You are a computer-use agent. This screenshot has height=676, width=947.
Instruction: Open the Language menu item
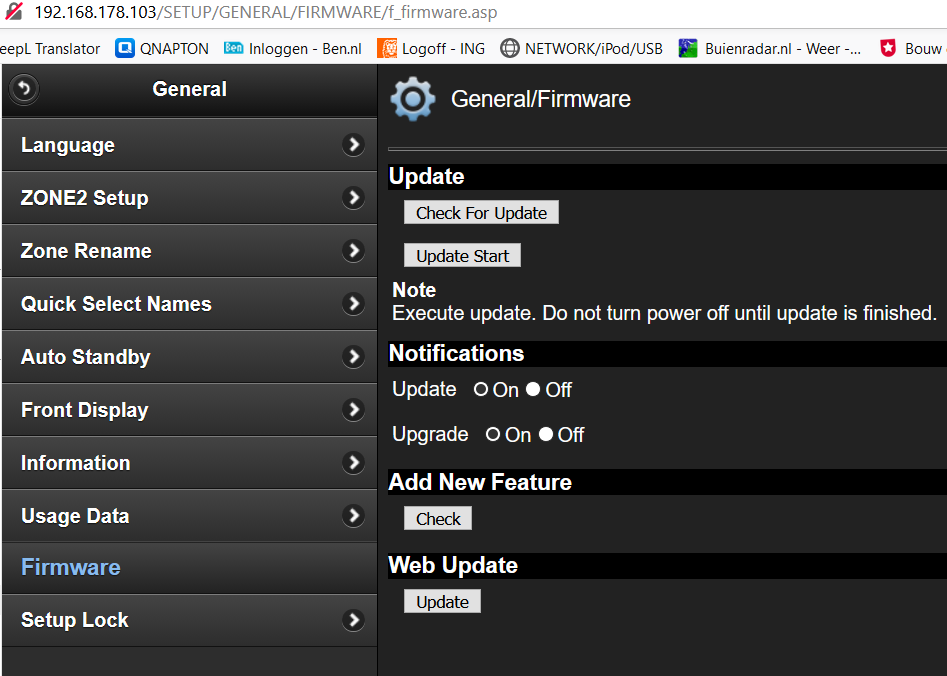click(190, 145)
